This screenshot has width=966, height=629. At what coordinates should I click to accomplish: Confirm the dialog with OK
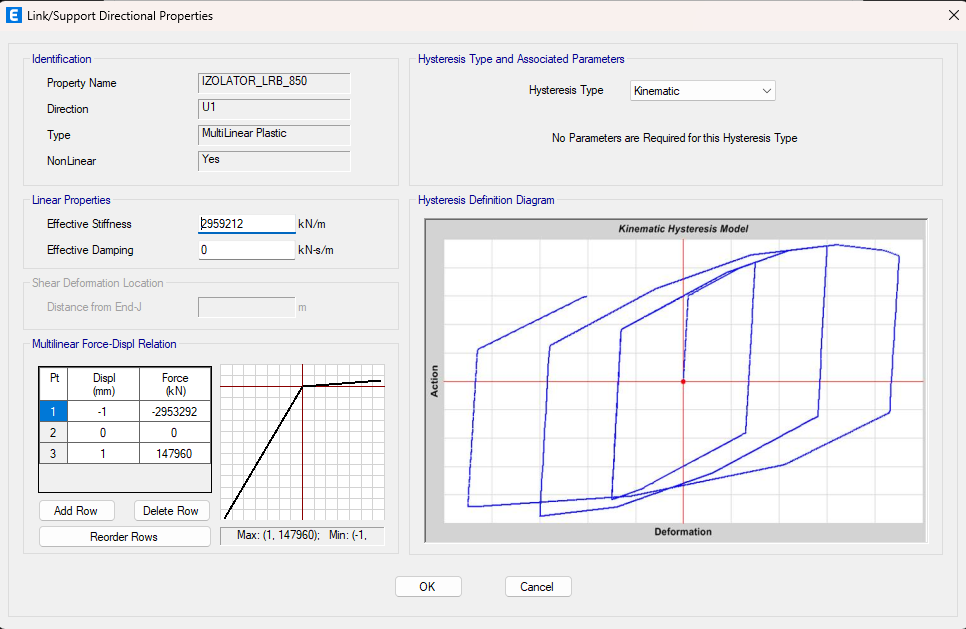pyautogui.click(x=428, y=586)
